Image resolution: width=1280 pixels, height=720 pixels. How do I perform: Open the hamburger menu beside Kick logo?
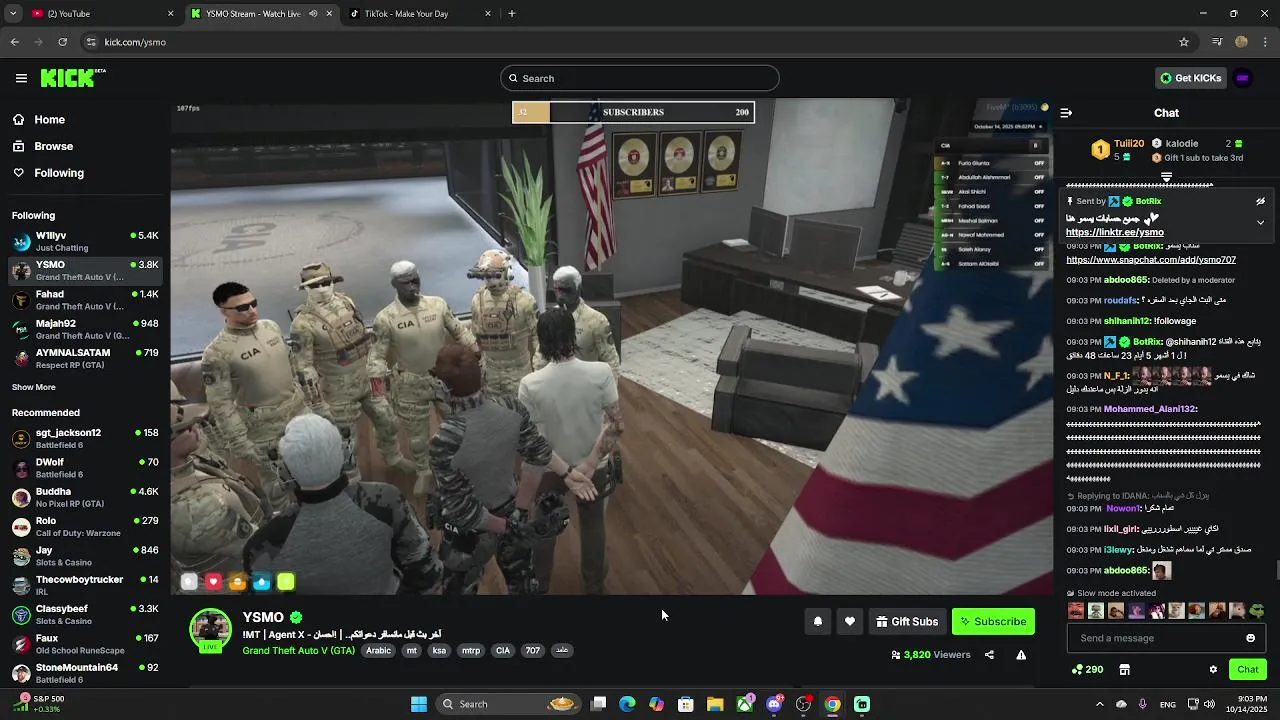coord(21,78)
